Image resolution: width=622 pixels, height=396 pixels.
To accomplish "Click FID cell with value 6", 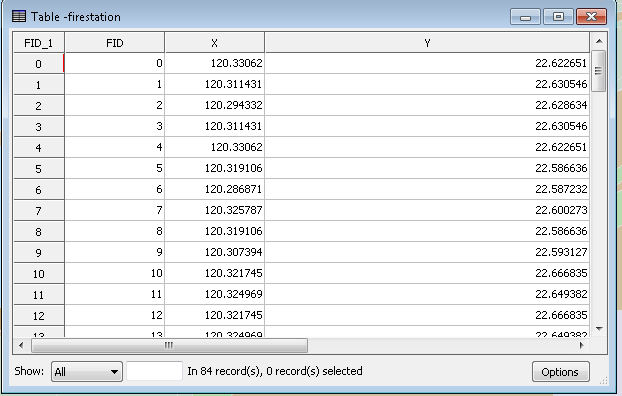I will (115, 189).
